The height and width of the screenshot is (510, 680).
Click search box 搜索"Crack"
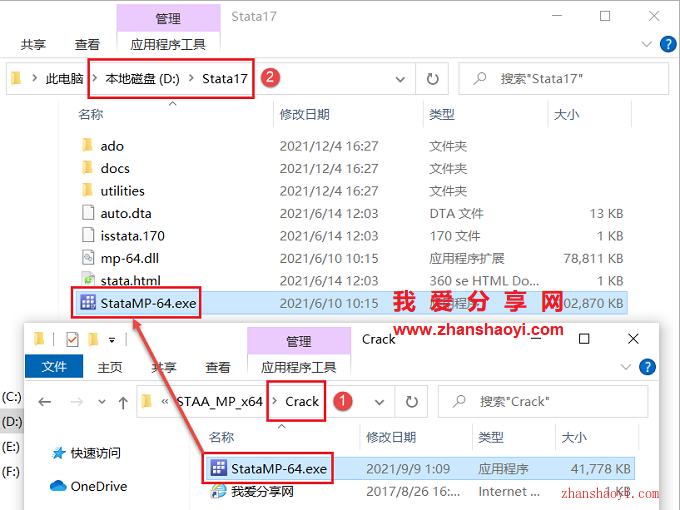543,402
